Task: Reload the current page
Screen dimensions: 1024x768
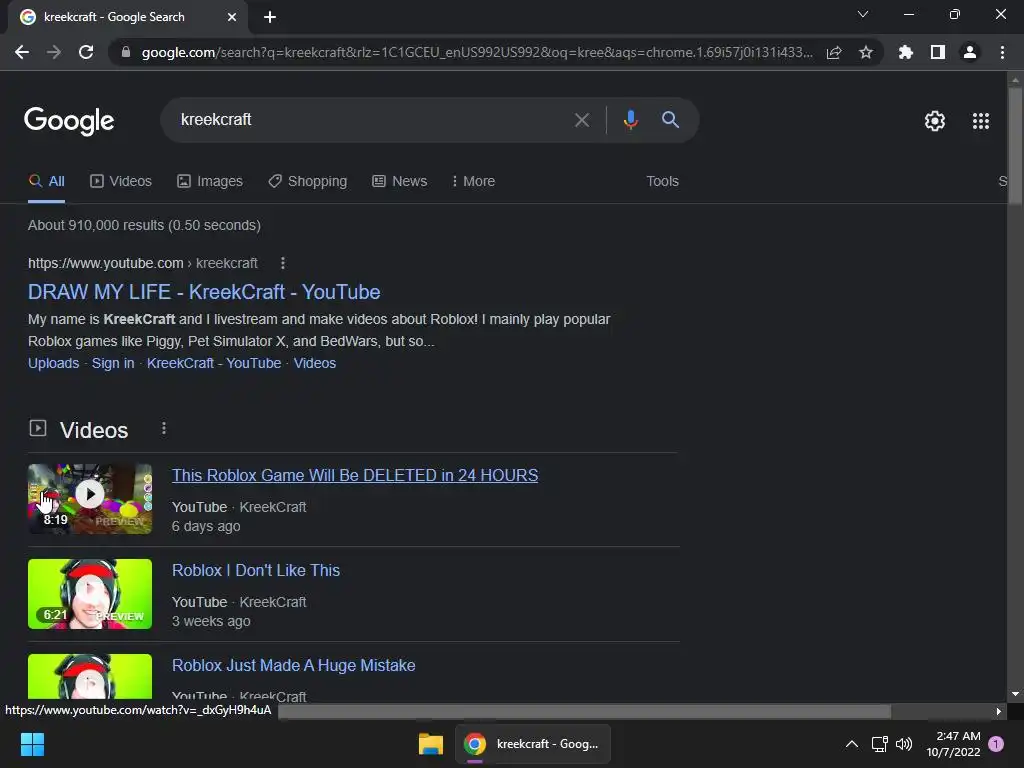Action: pos(86,52)
